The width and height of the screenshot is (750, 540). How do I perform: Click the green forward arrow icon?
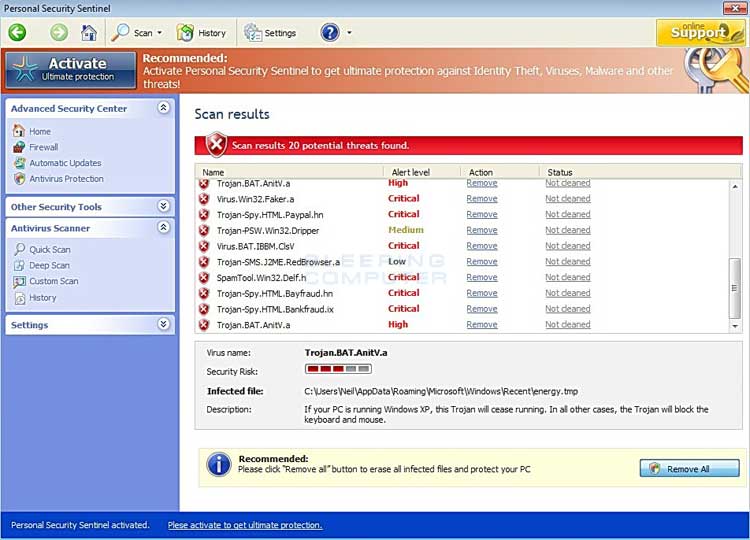(59, 33)
